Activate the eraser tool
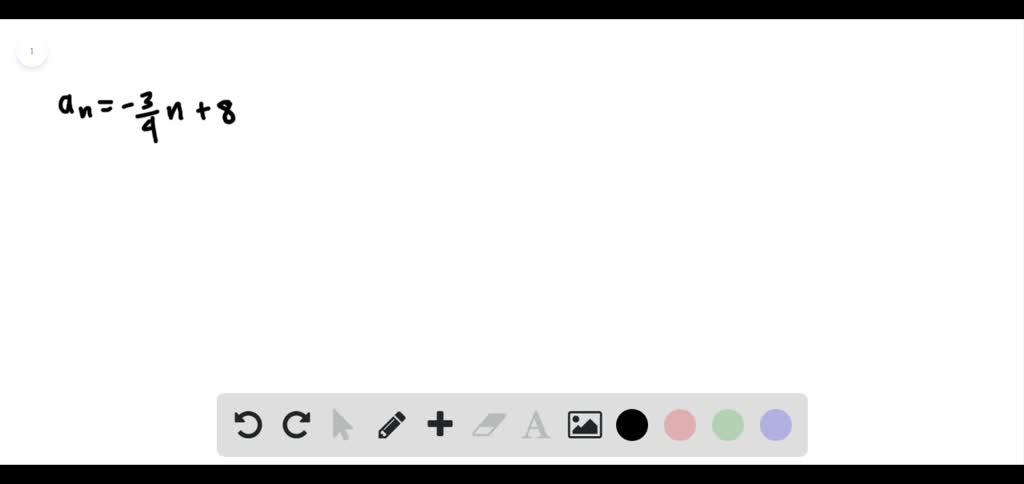The height and width of the screenshot is (484, 1024). tap(488, 425)
